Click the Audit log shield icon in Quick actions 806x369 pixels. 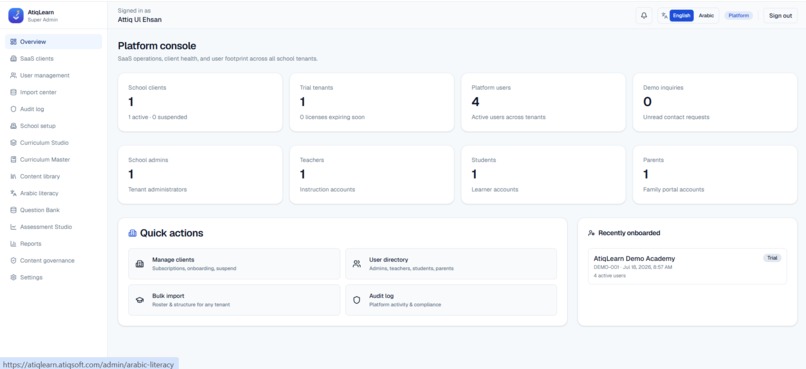(x=356, y=300)
